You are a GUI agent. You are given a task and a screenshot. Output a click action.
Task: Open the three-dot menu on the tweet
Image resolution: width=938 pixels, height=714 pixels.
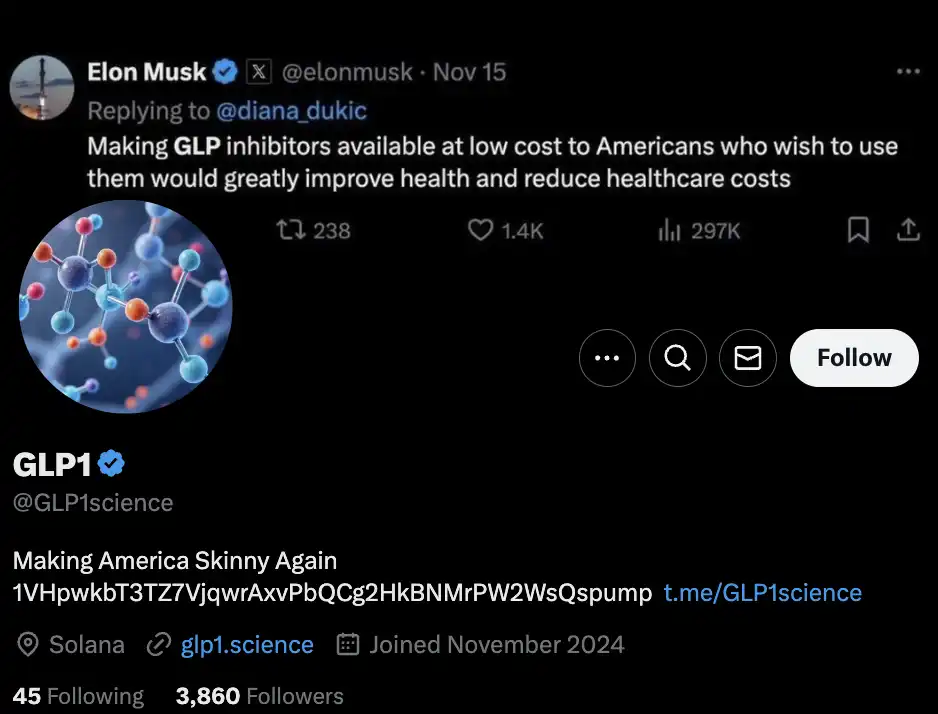908,72
